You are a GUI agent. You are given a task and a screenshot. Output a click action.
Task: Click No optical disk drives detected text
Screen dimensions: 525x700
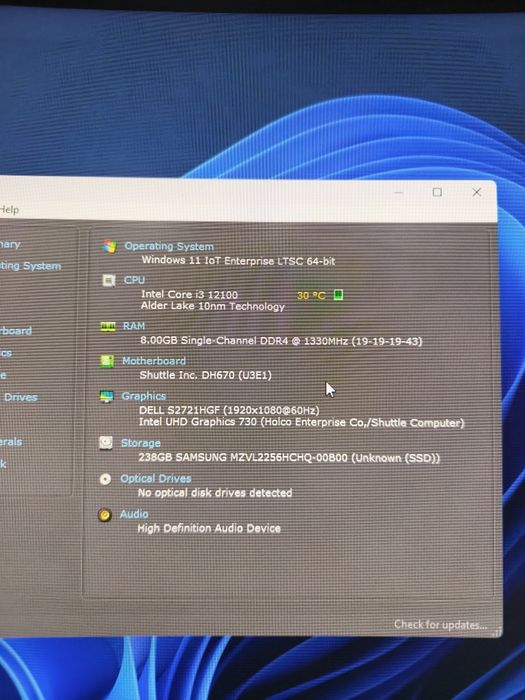pyautogui.click(x=215, y=493)
